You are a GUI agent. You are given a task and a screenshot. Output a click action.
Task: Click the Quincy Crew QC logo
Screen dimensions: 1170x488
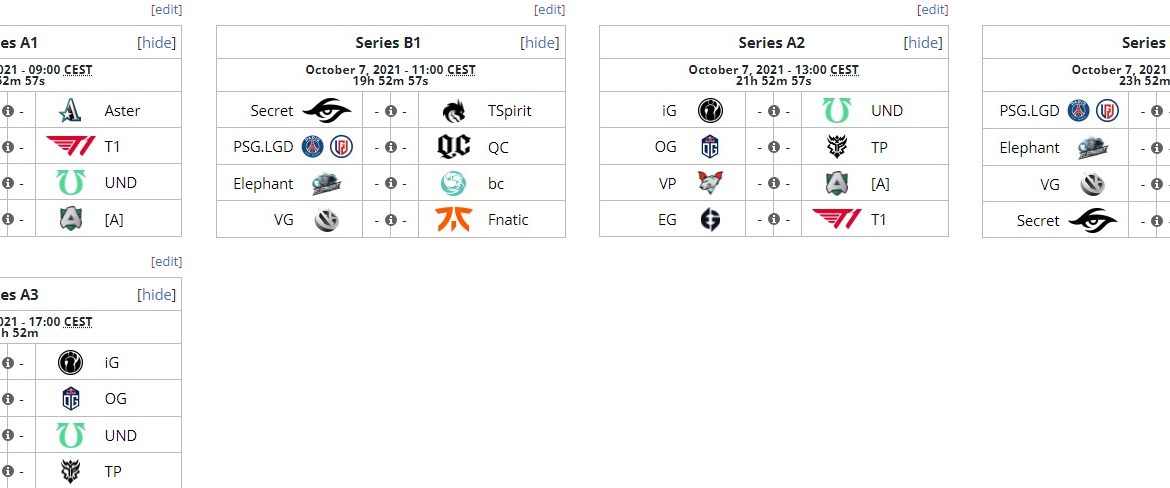pos(453,147)
